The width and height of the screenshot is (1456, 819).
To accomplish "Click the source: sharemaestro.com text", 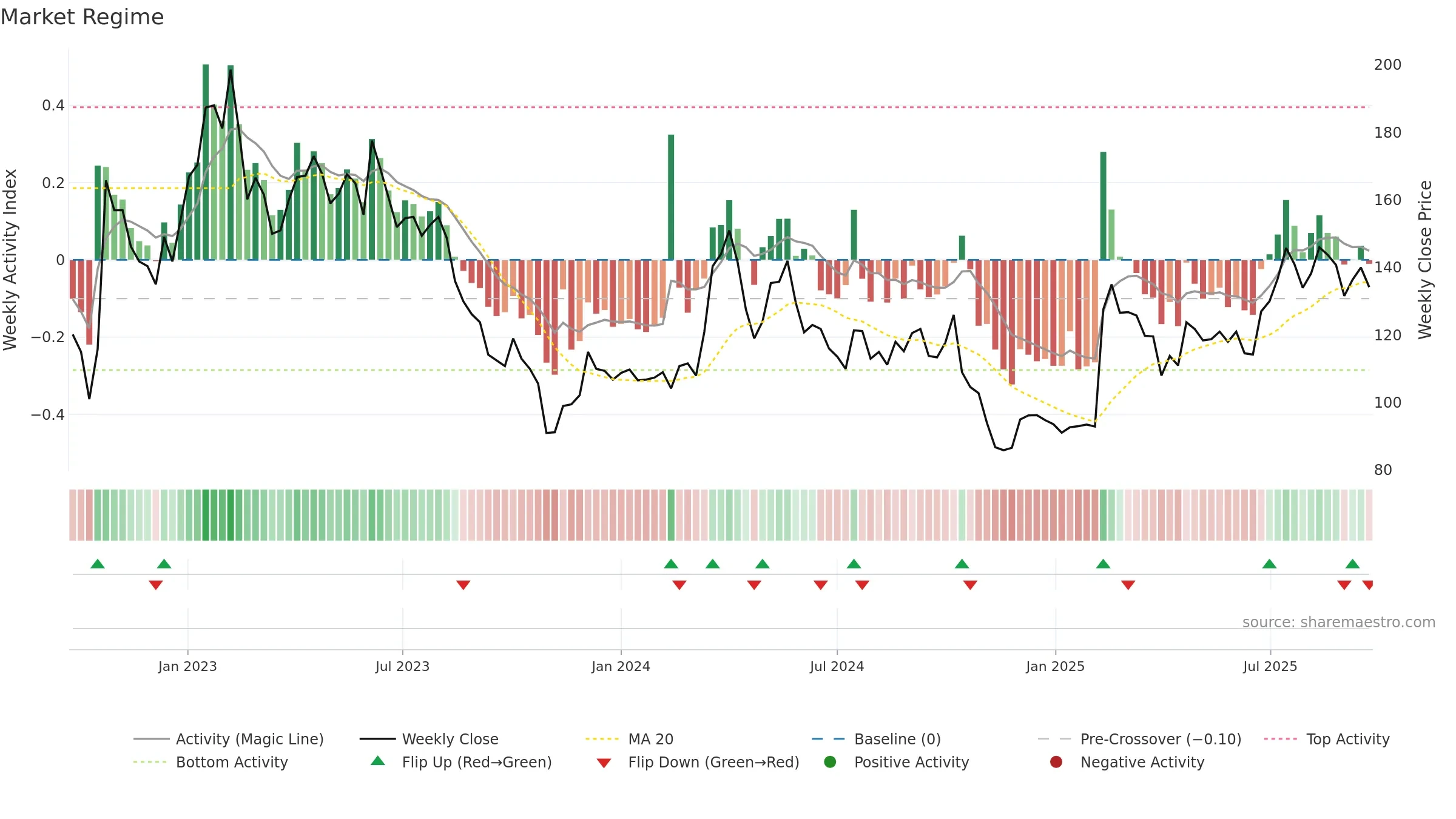I will click(1339, 622).
